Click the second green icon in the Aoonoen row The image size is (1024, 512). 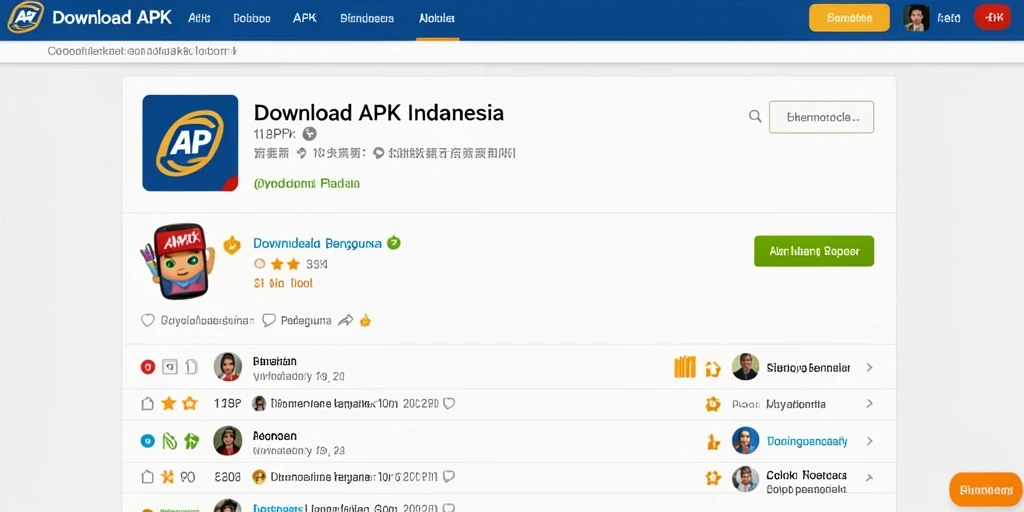191,441
